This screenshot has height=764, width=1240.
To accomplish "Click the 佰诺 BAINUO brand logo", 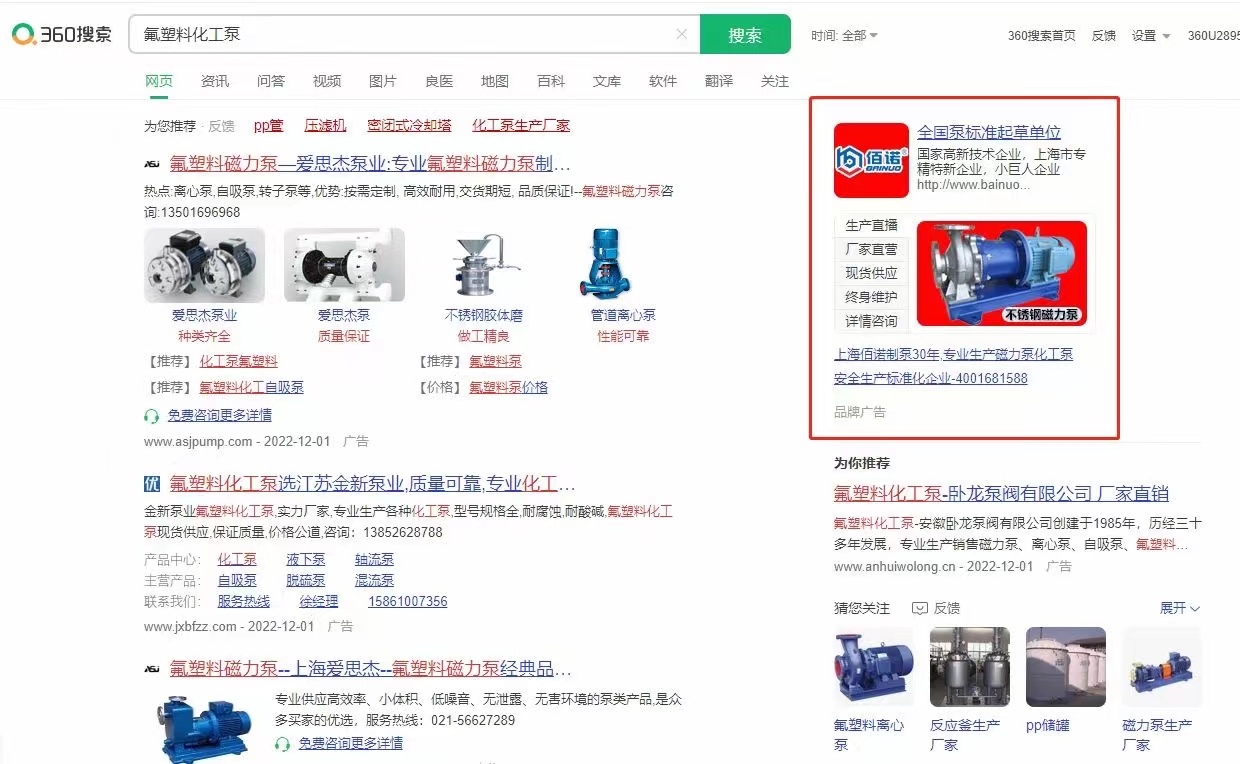I will tap(871, 160).
